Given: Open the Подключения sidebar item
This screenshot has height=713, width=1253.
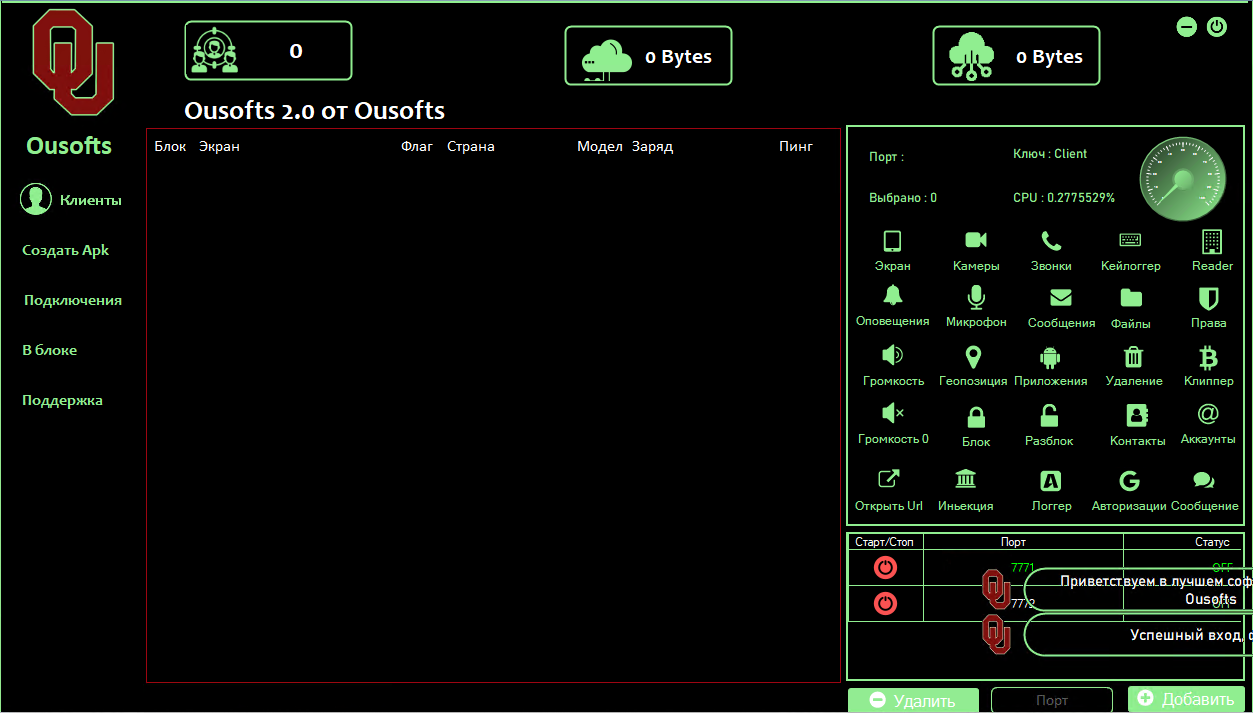Looking at the screenshot, I should [x=73, y=300].
